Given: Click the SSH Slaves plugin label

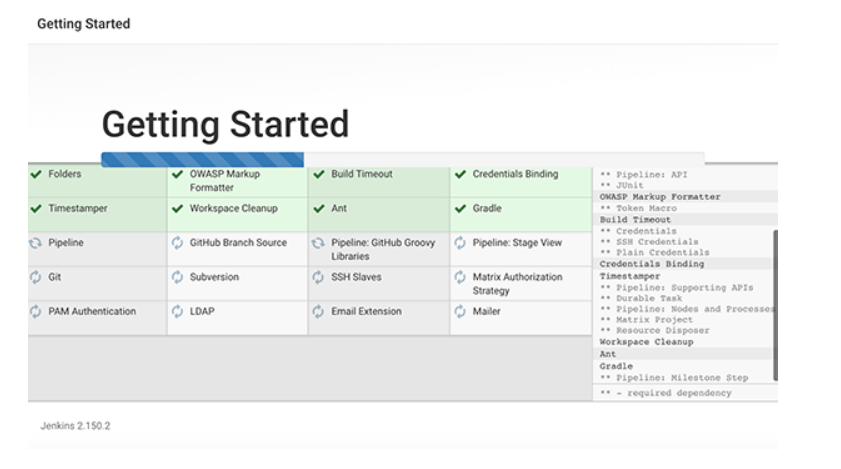Looking at the screenshot, I should pos(356,277).
